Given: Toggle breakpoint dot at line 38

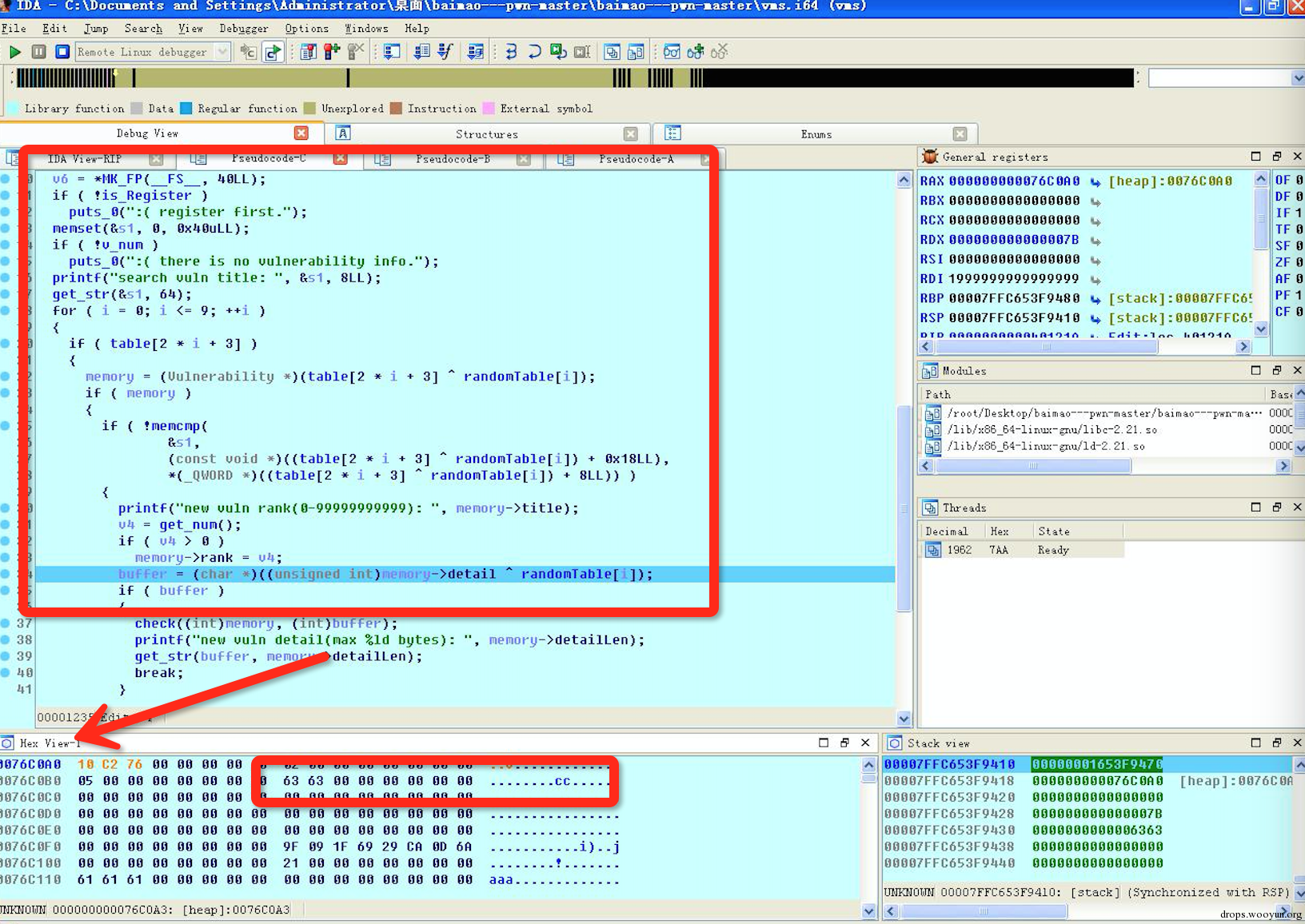Looking at the screenshot, I should point(6,639).
